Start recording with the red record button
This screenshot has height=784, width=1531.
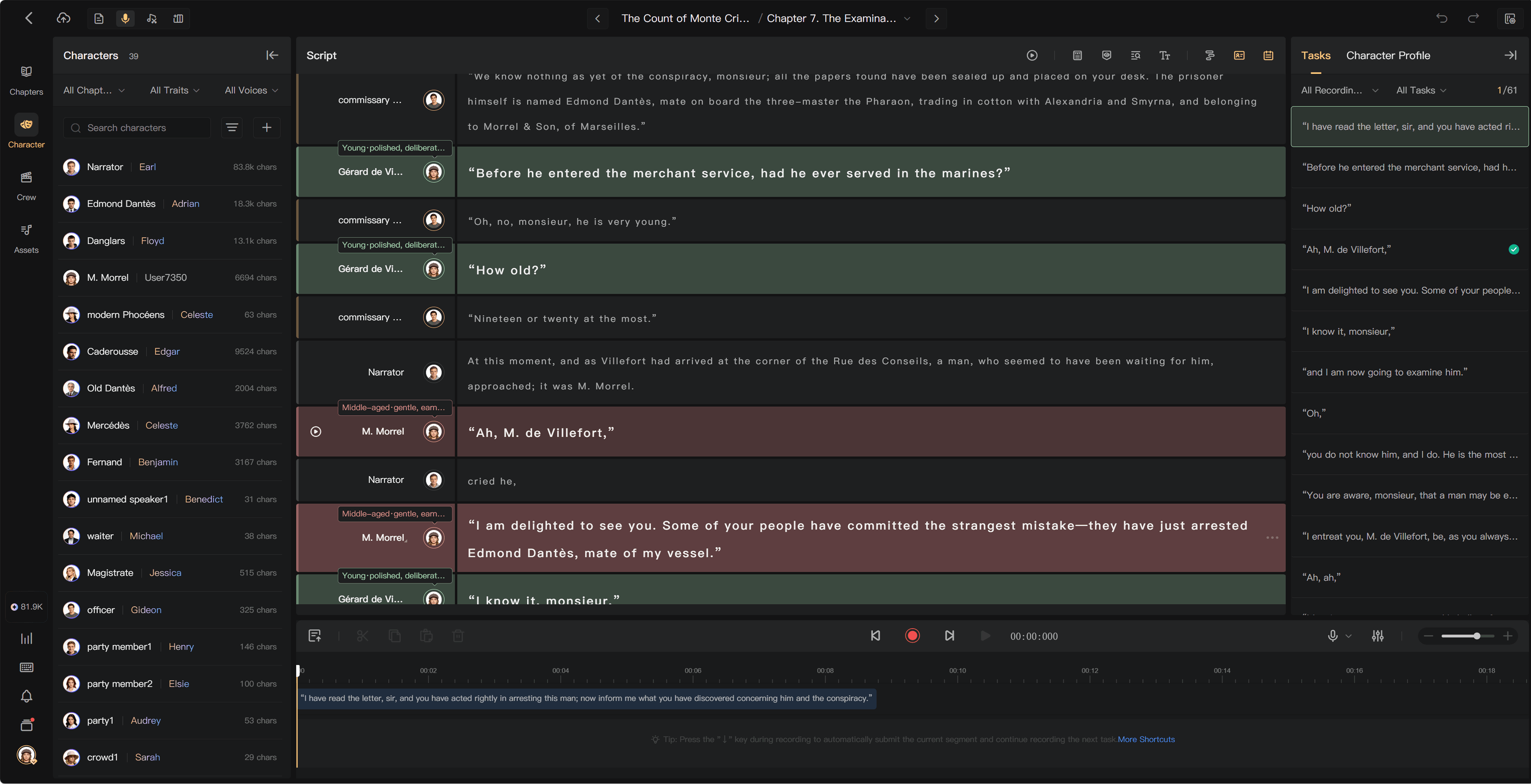pyautogui.click(x=912, y=636)
